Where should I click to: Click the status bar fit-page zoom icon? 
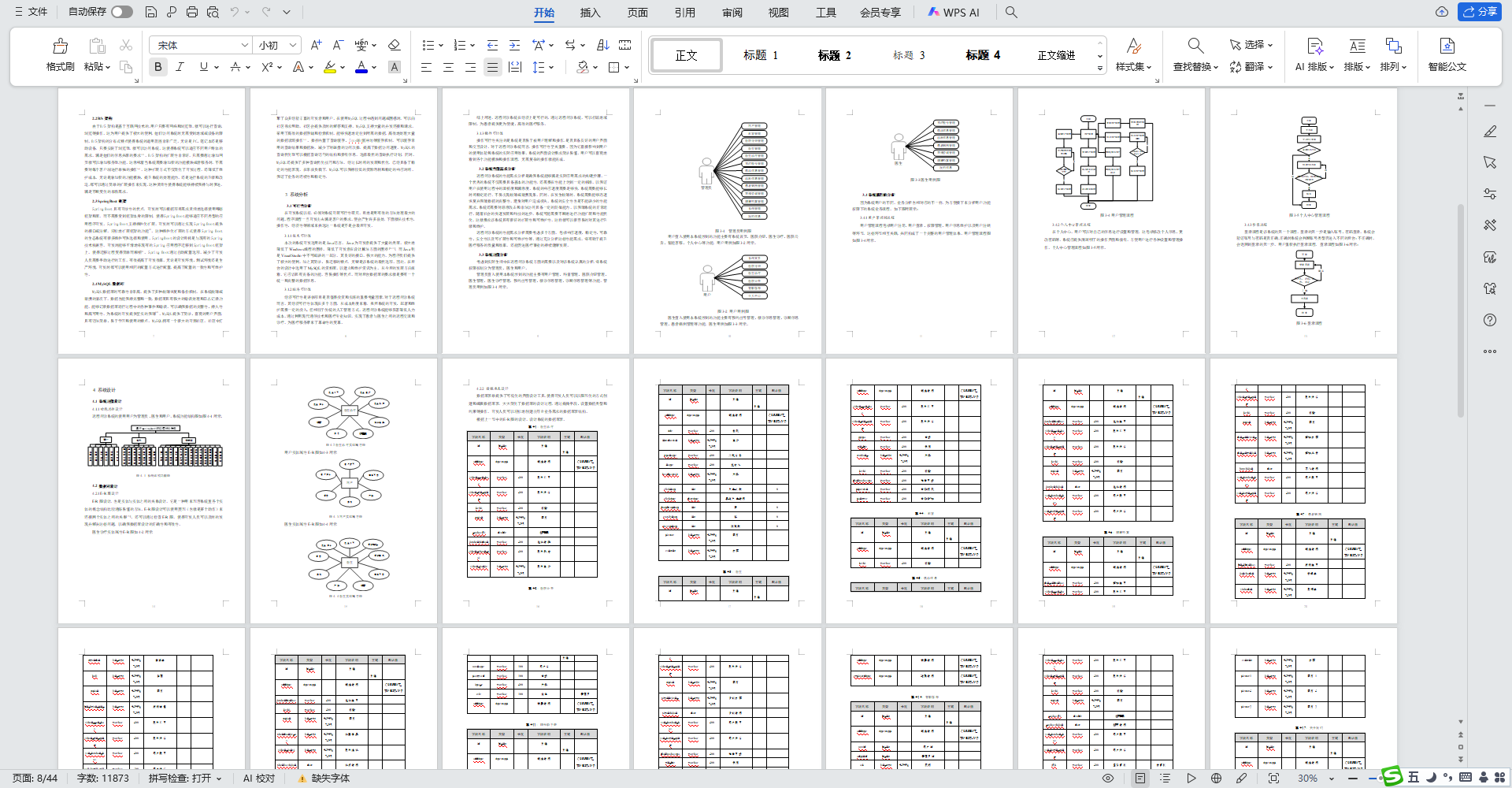1273,778
